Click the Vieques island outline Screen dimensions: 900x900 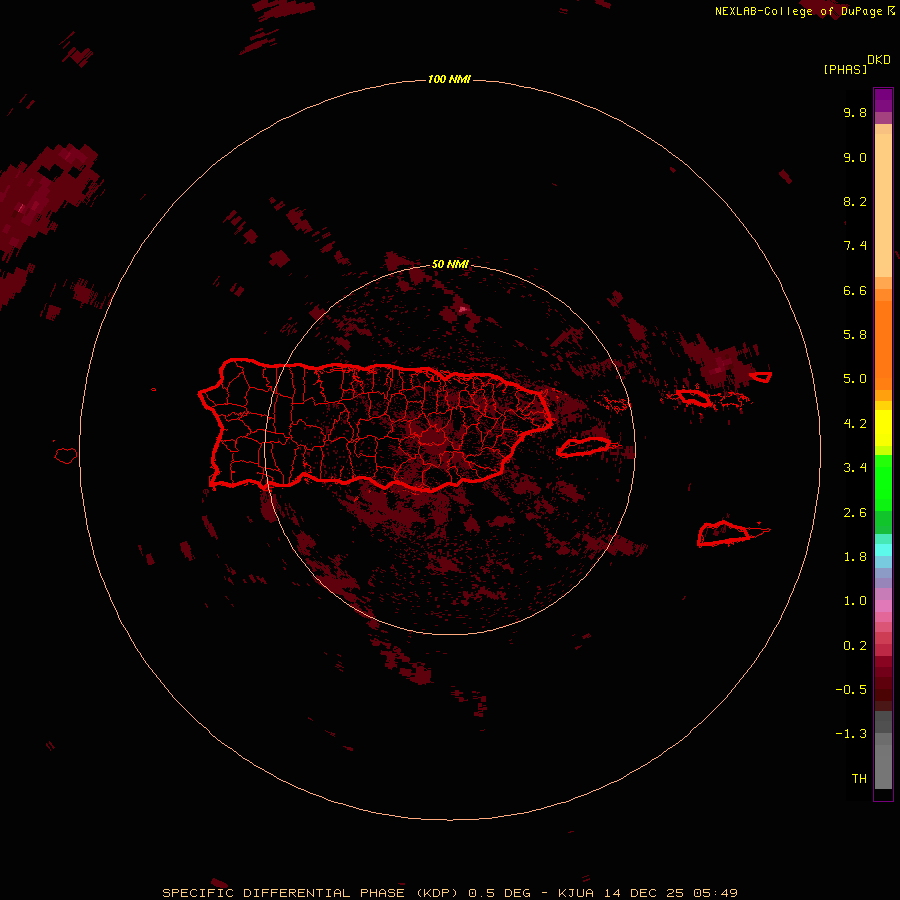tap(584, 447)
